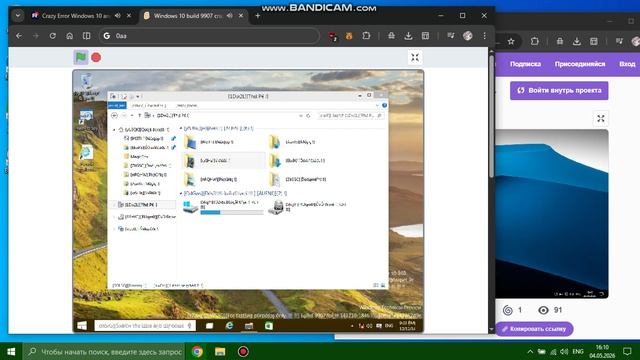Click the orange extension icon
This screenshot has height=360, width=640.
click(349, 36)
